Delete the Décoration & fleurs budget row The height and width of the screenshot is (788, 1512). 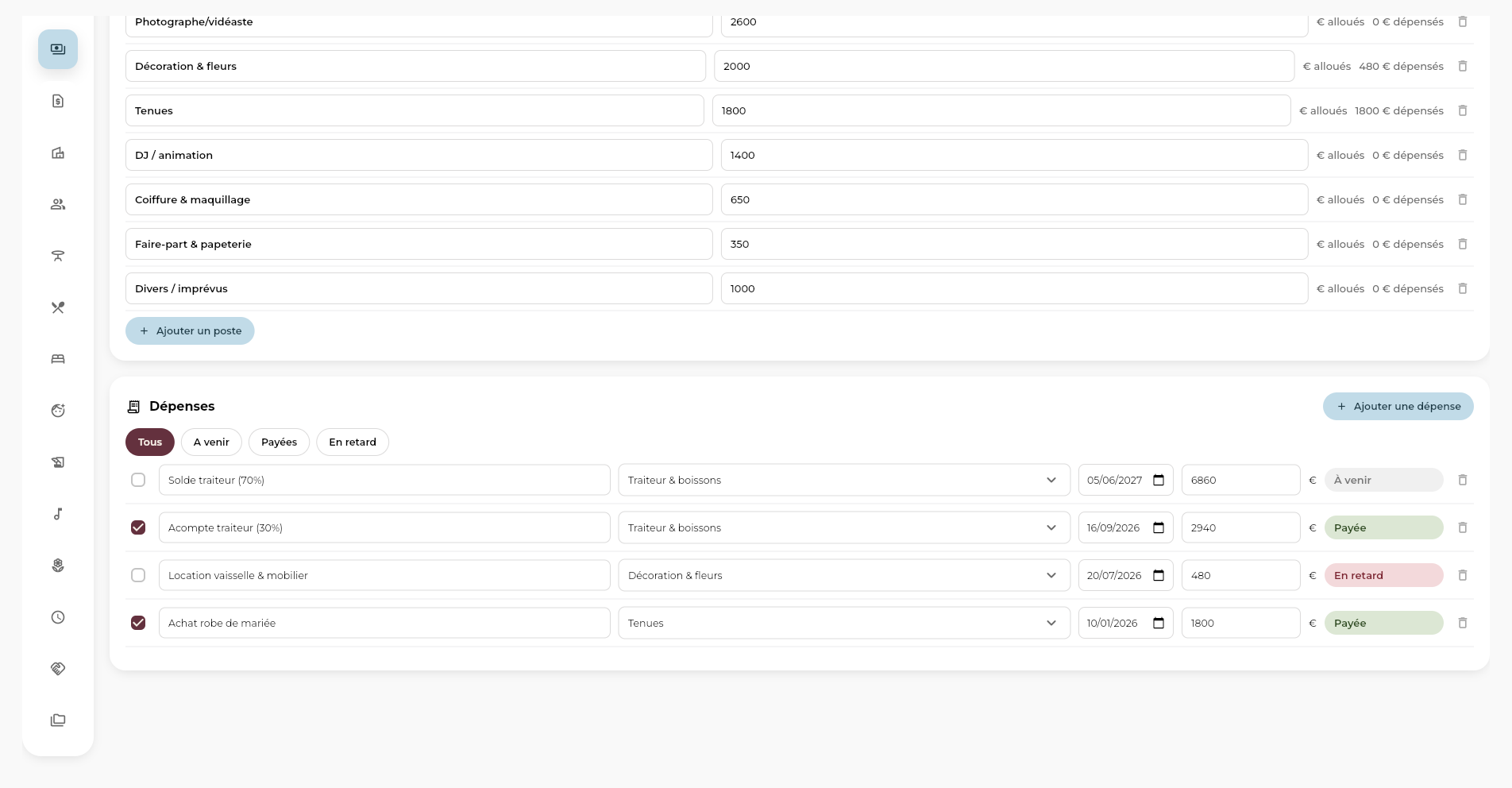coord(1463,66)
